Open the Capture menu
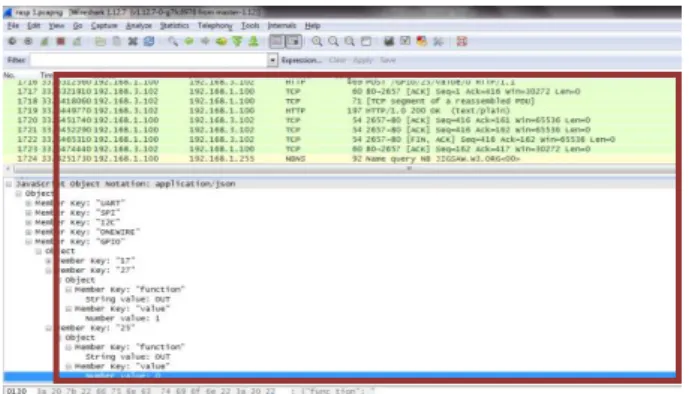 (x=104, y=25)
